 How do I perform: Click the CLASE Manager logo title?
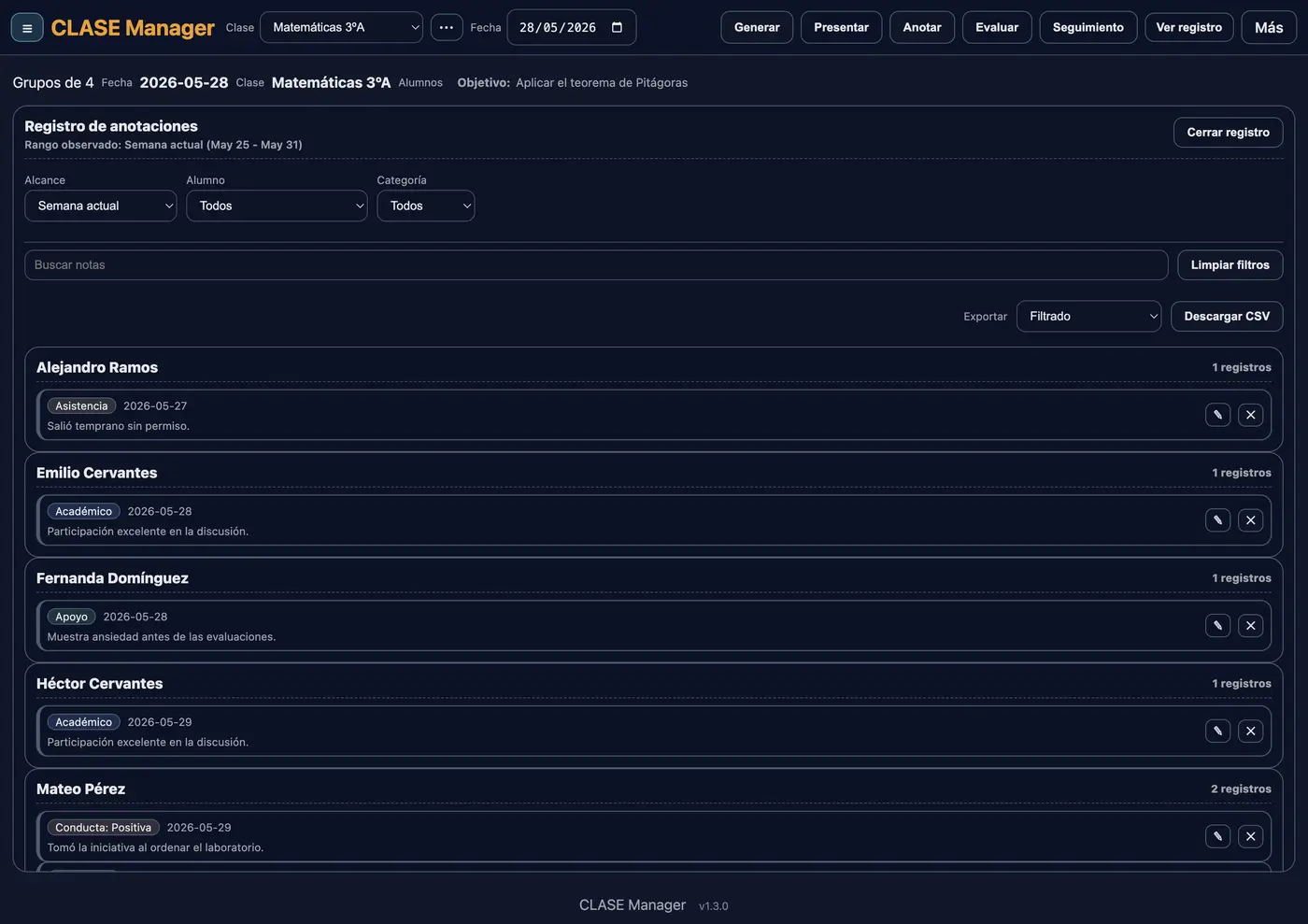[133, 28]
